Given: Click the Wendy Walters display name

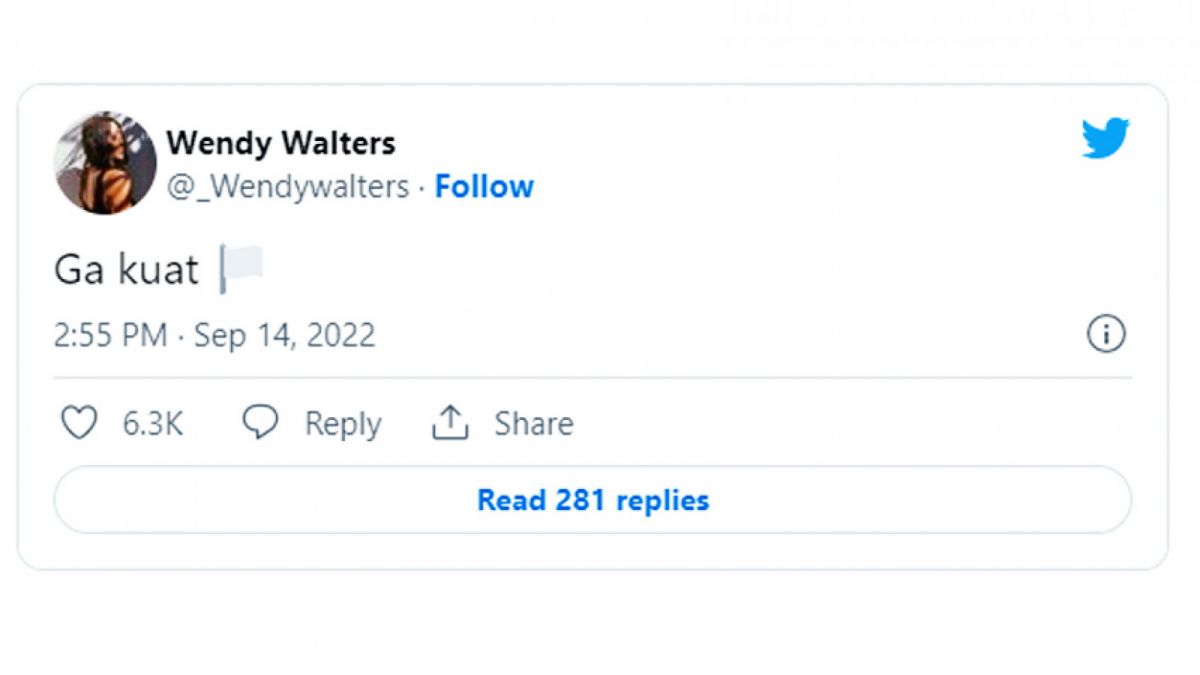Looking at the screenshot, I should 281,143.
